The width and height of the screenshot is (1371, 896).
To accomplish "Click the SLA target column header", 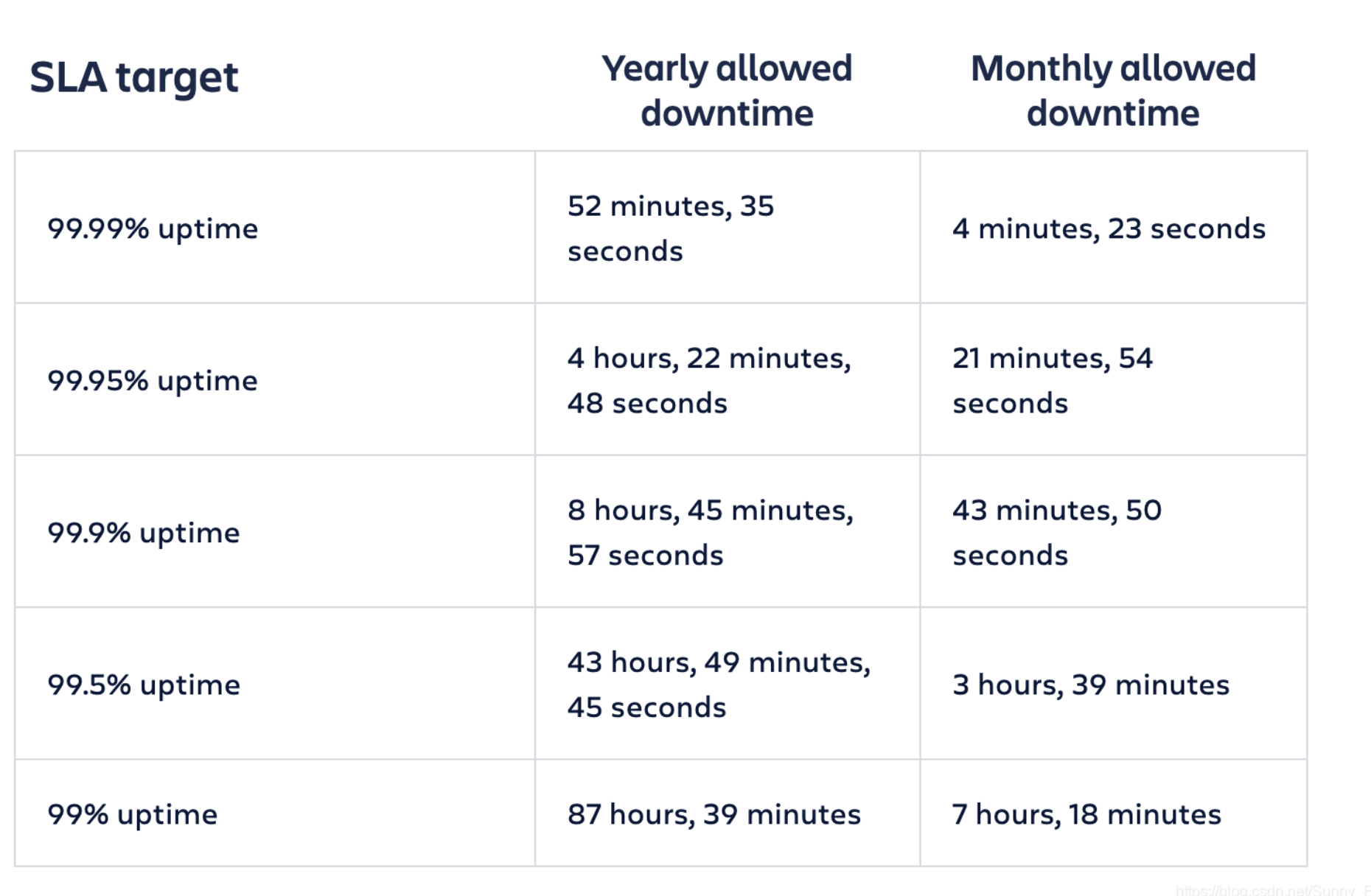I will (134, 78).
